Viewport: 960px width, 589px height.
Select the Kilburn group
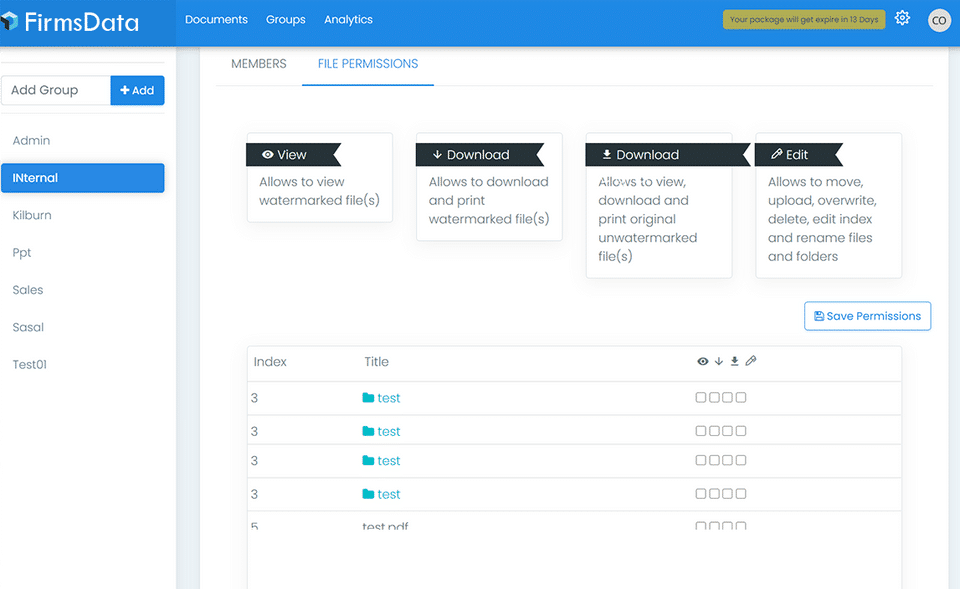tap(83, 215)
